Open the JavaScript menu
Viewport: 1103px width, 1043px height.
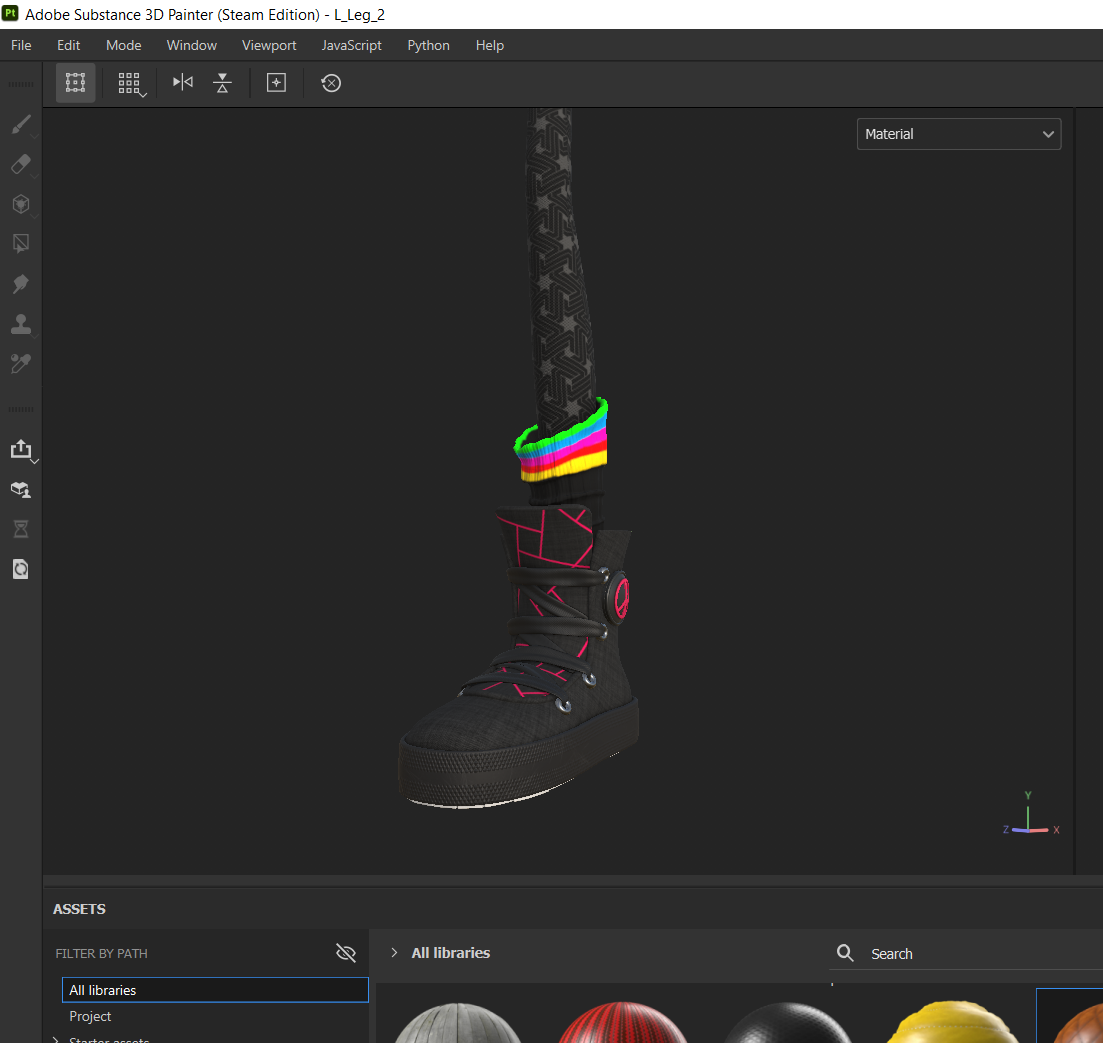click(x=351, y=45)
